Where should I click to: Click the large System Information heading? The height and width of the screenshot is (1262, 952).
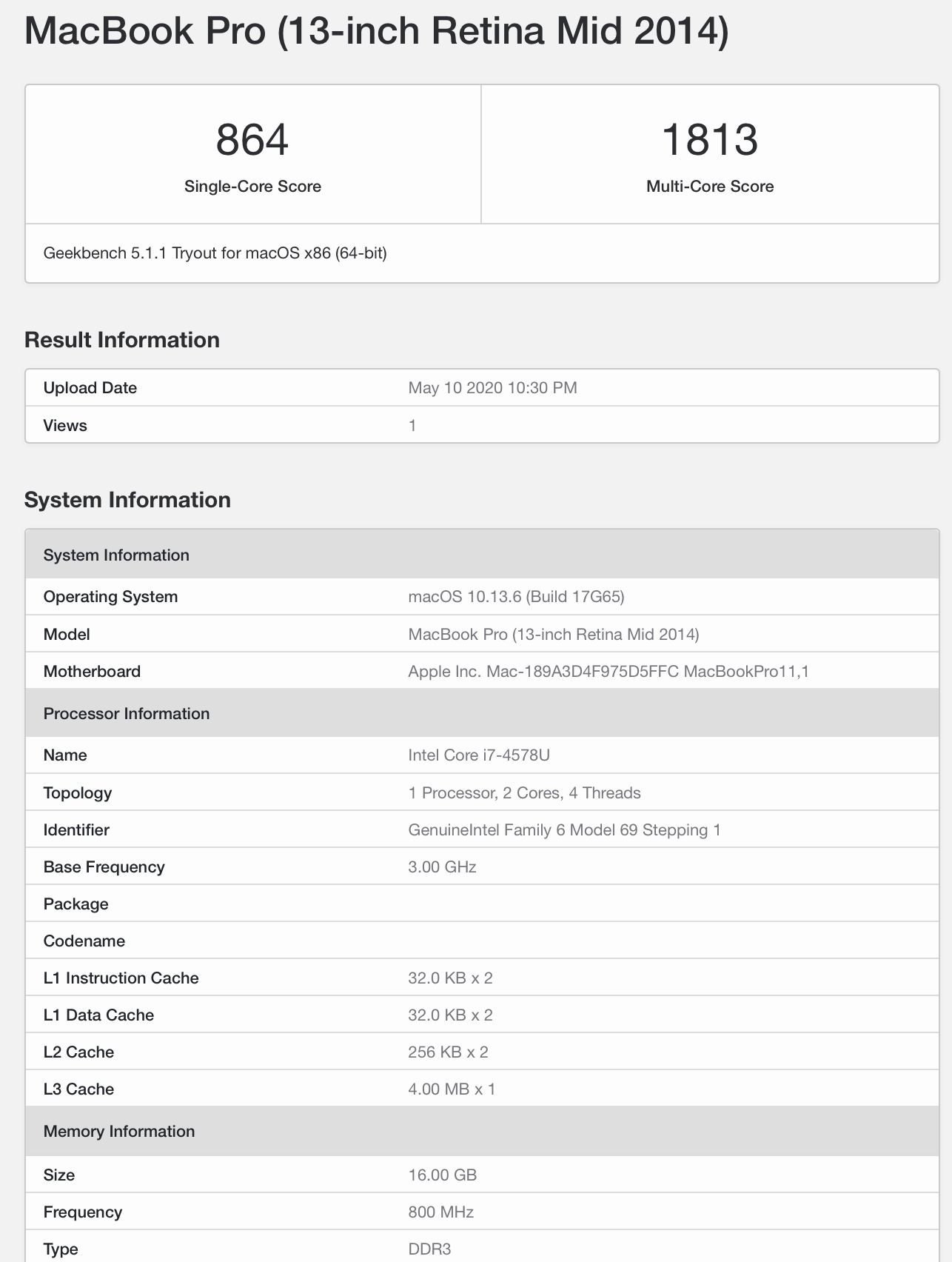(x=127, y=500)
